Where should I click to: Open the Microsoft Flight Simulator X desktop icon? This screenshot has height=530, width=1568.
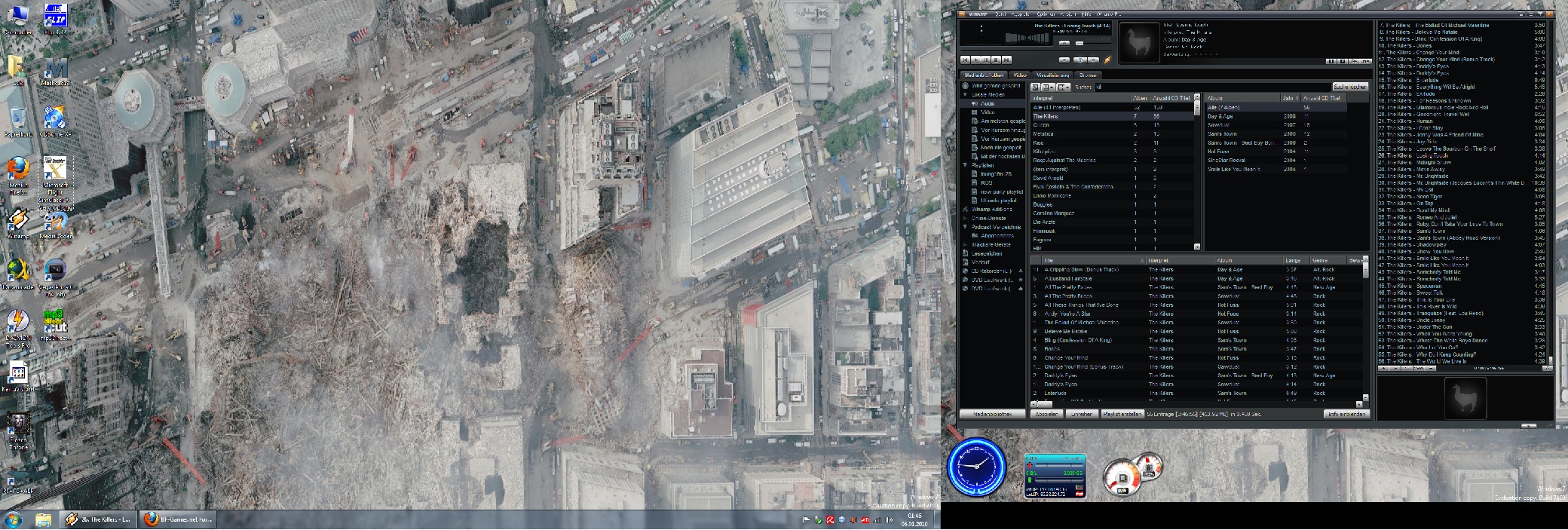click(56, 184)
